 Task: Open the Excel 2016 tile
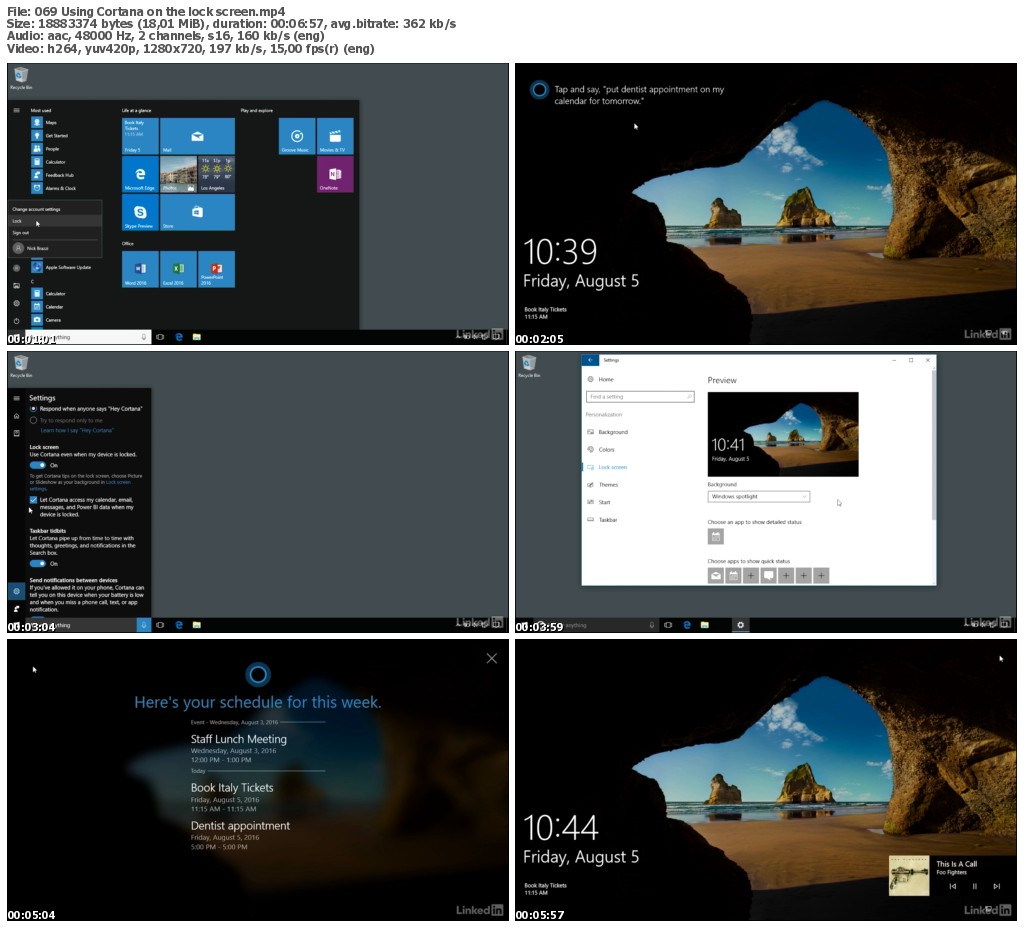(x=178, y=269)
